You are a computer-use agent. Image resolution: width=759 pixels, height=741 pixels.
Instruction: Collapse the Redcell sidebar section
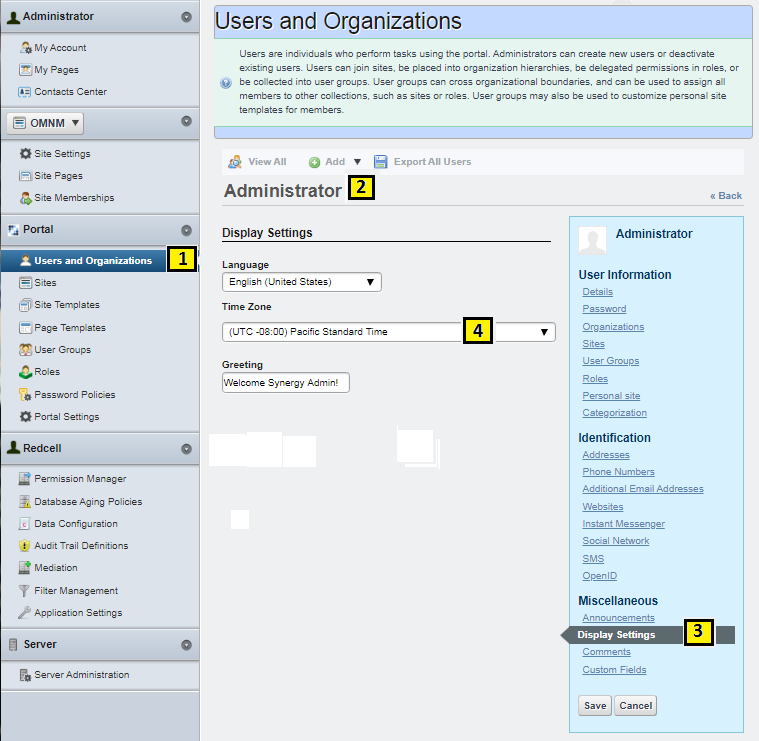pos(186,449)
